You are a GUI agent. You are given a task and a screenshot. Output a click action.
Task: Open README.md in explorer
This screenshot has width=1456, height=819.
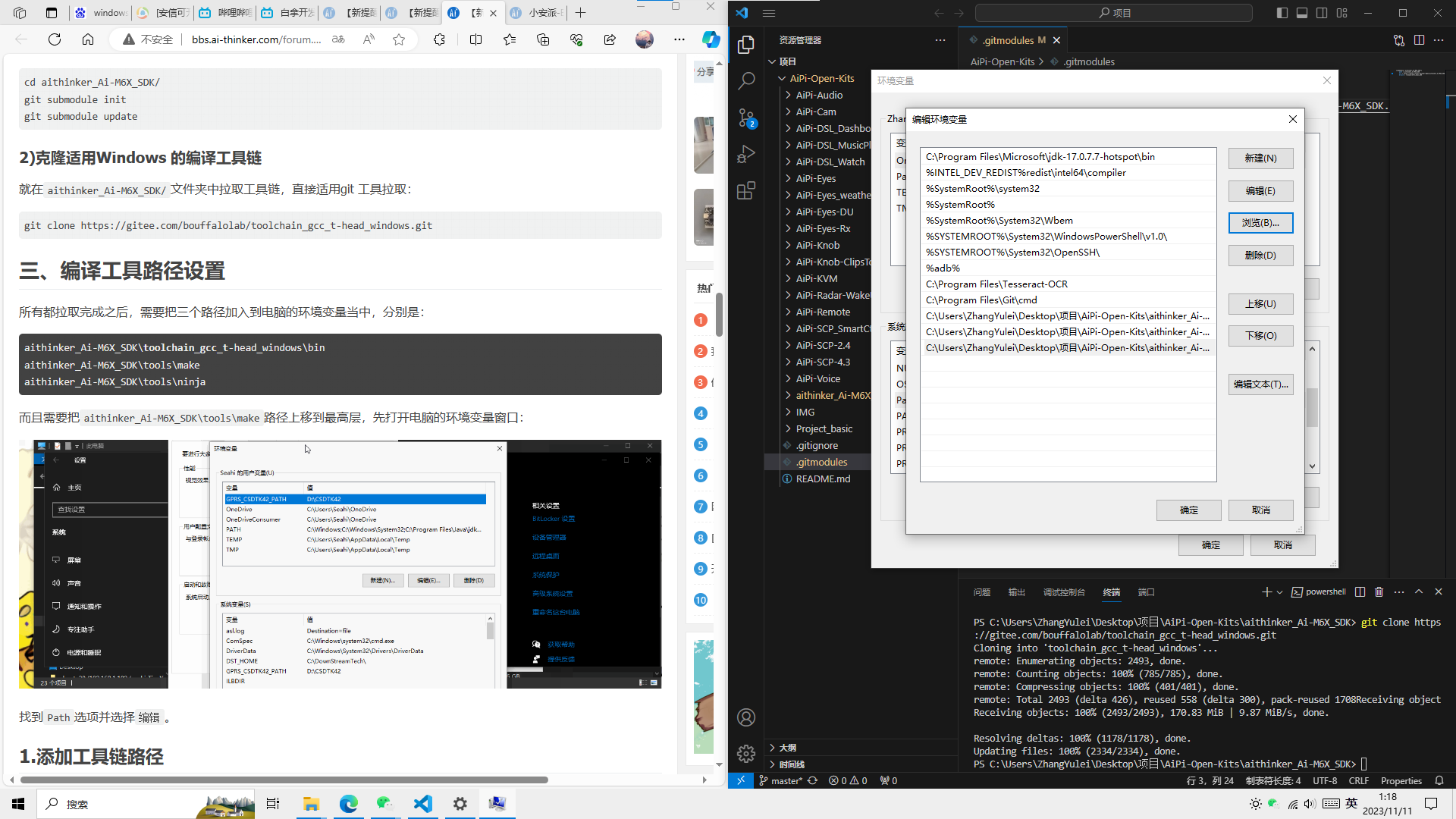[x=823, y=479]
